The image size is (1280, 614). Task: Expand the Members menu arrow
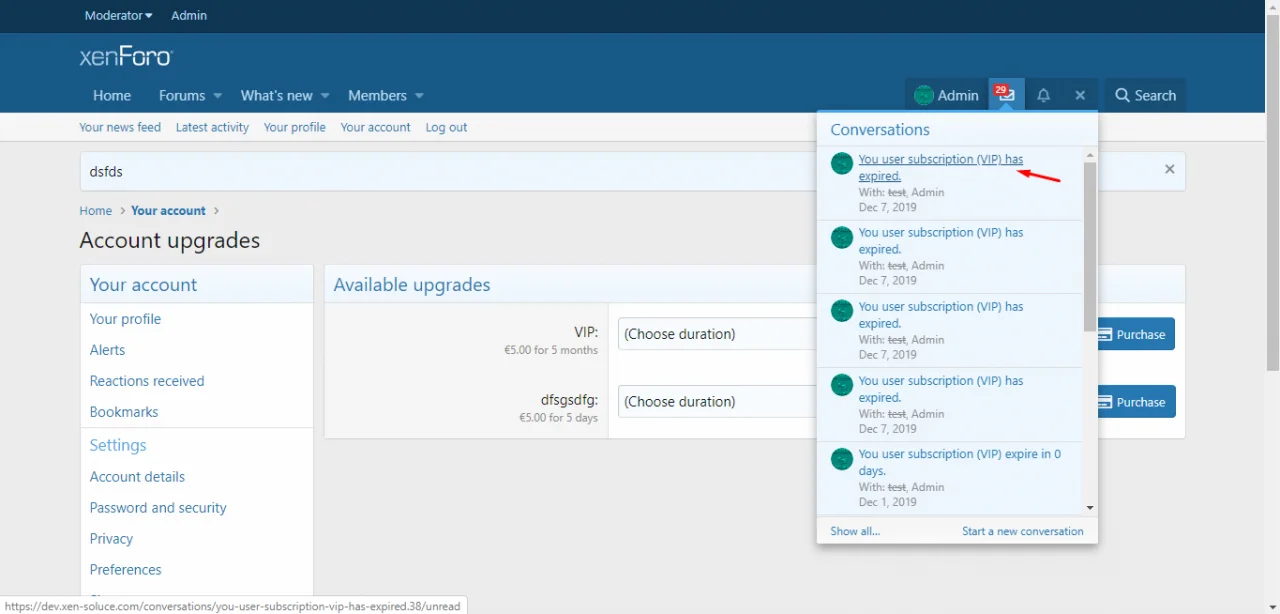click(419, 96)
